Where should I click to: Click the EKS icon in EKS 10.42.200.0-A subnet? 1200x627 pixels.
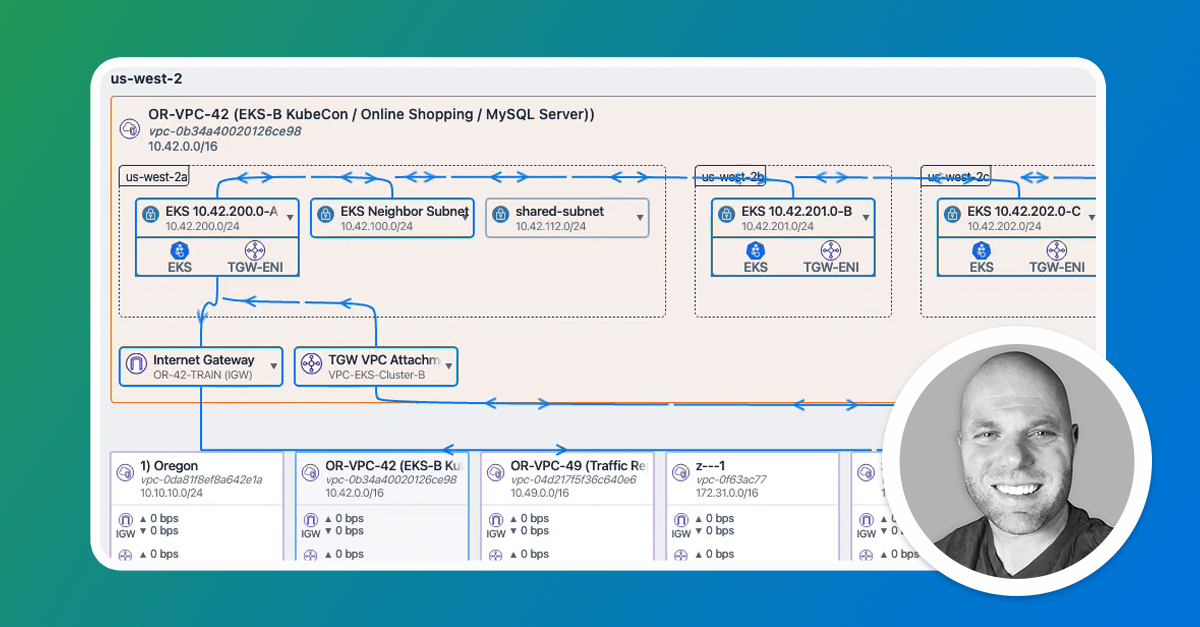[x=180, y=249]
